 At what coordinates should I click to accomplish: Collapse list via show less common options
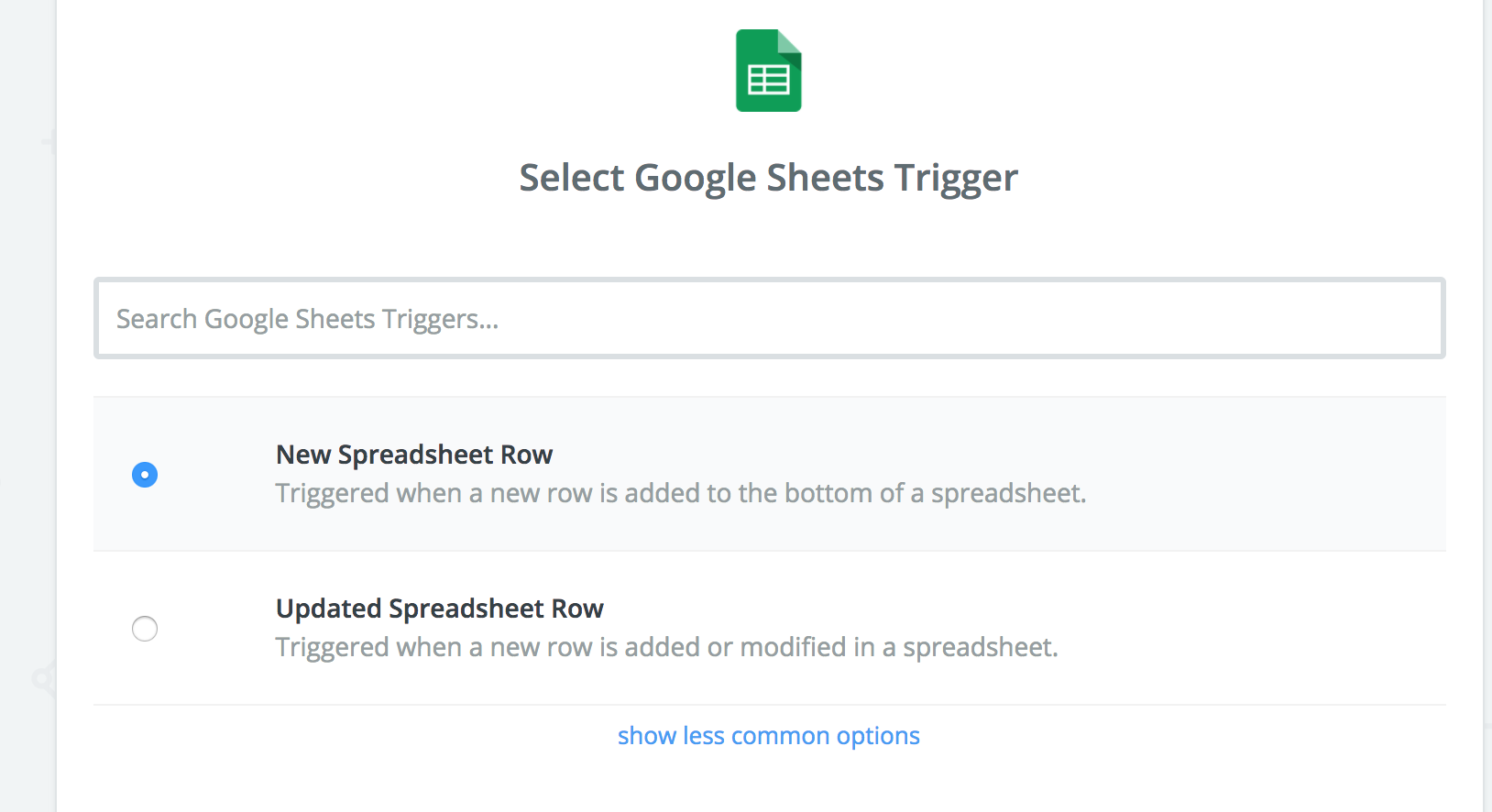pyautogui.click(x=768, y=736)
